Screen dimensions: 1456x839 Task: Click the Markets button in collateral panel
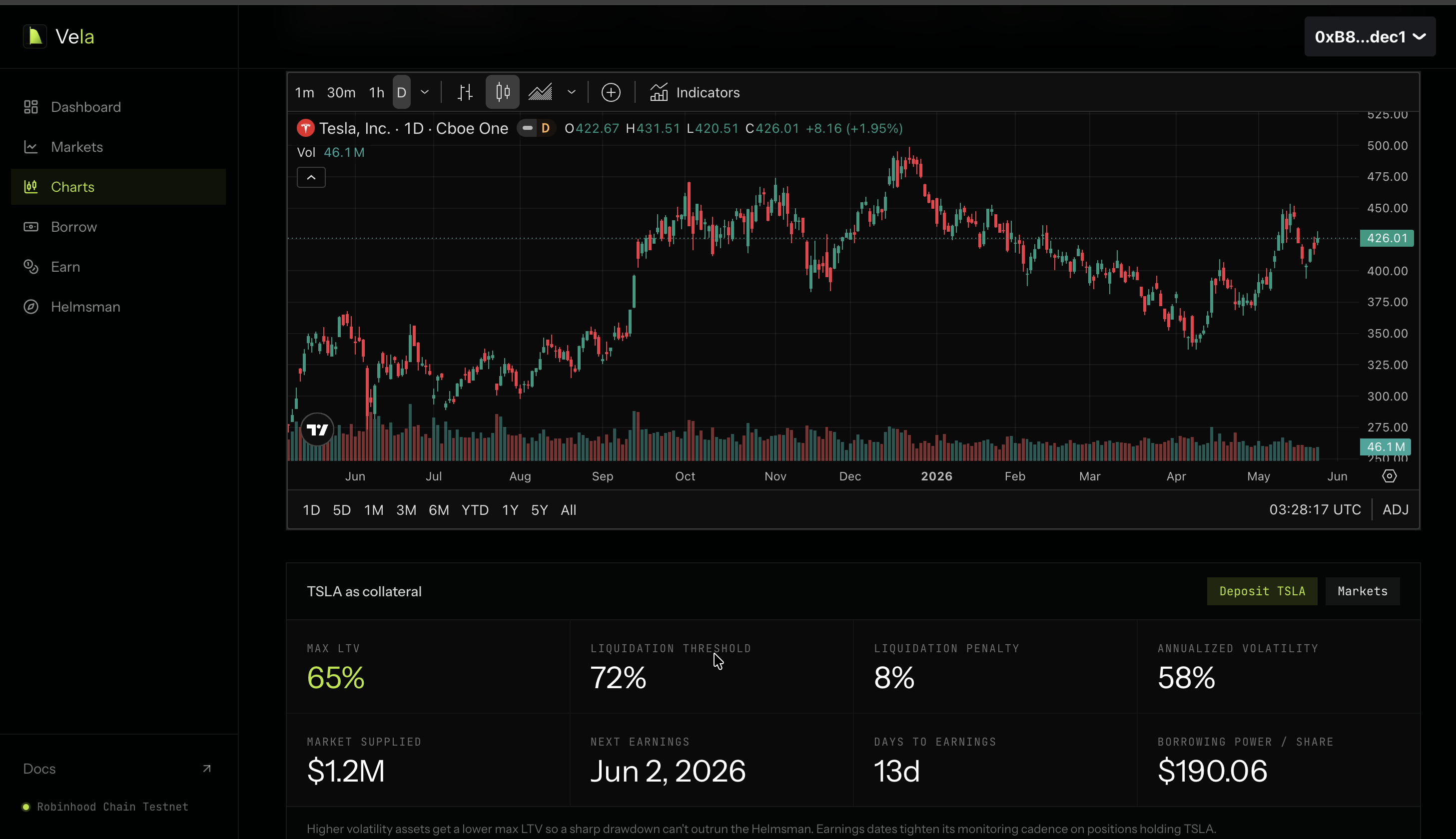click(x=1363, y=591)
